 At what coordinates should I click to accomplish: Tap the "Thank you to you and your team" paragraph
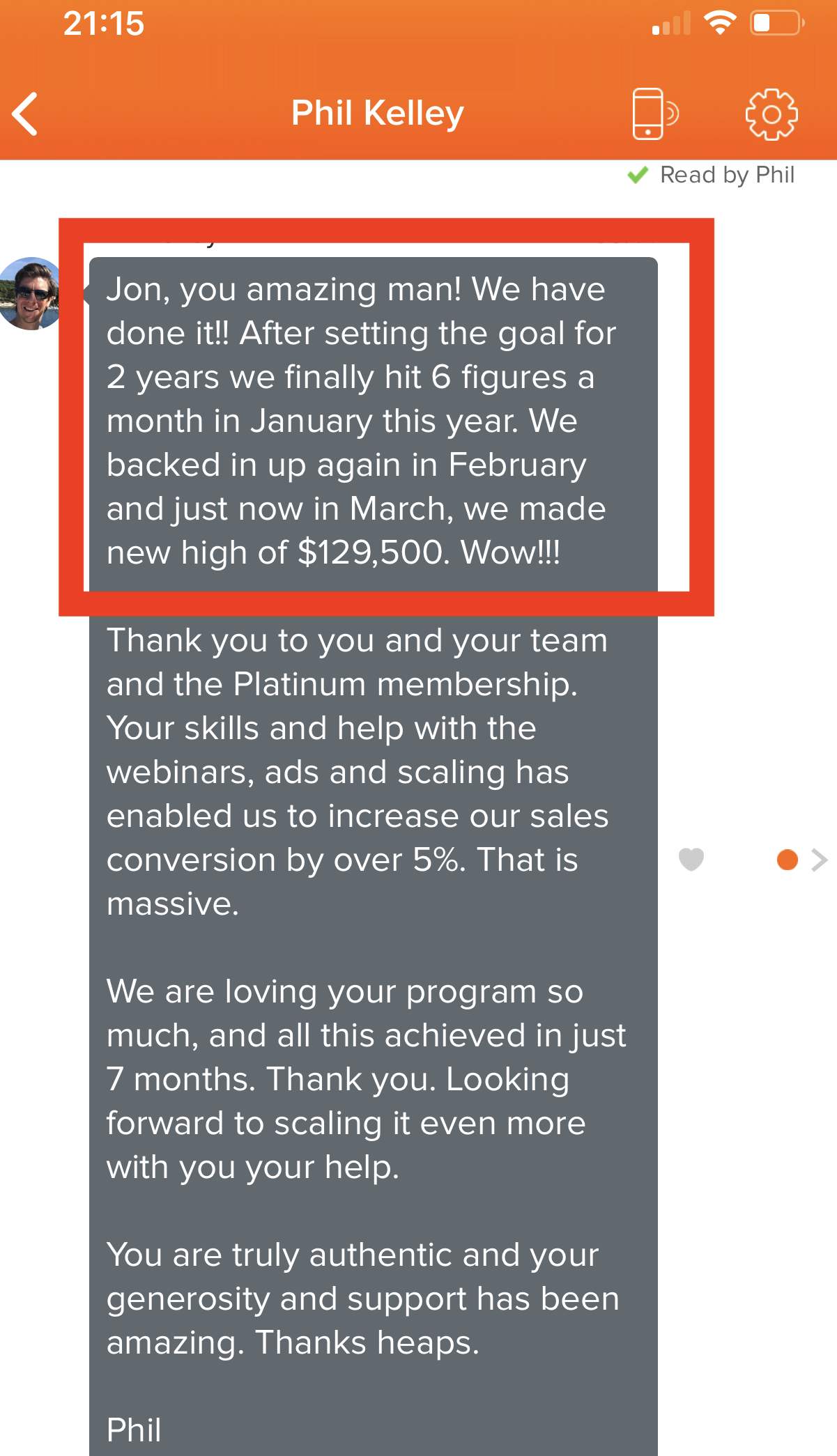point(358,772)
